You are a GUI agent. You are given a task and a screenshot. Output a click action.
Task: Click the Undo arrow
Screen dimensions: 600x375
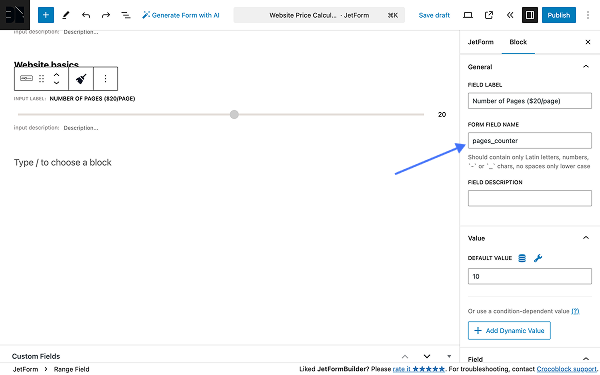(x=86, y=15)
